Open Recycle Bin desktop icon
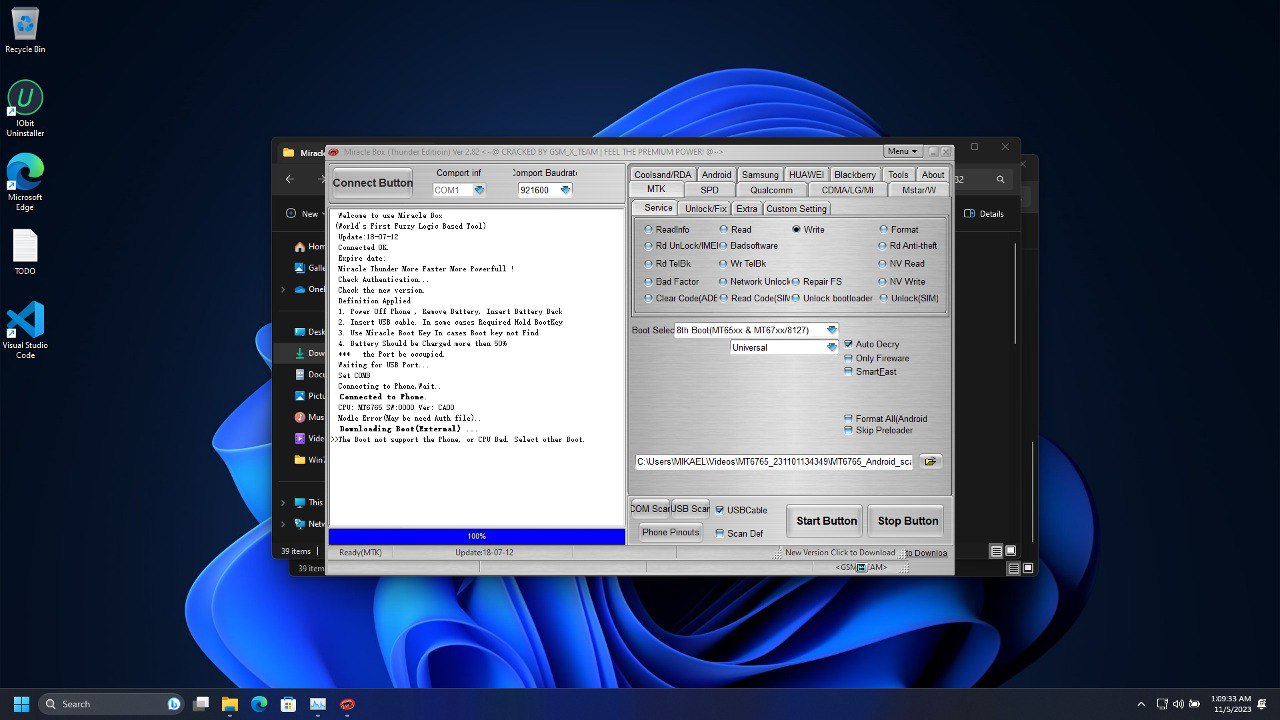Screen dimensions: 1280x720 [x=25, y=31]
